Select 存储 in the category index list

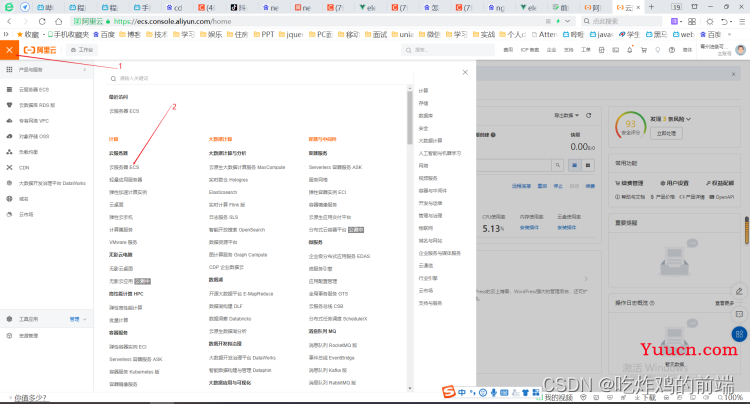point(423,103)
